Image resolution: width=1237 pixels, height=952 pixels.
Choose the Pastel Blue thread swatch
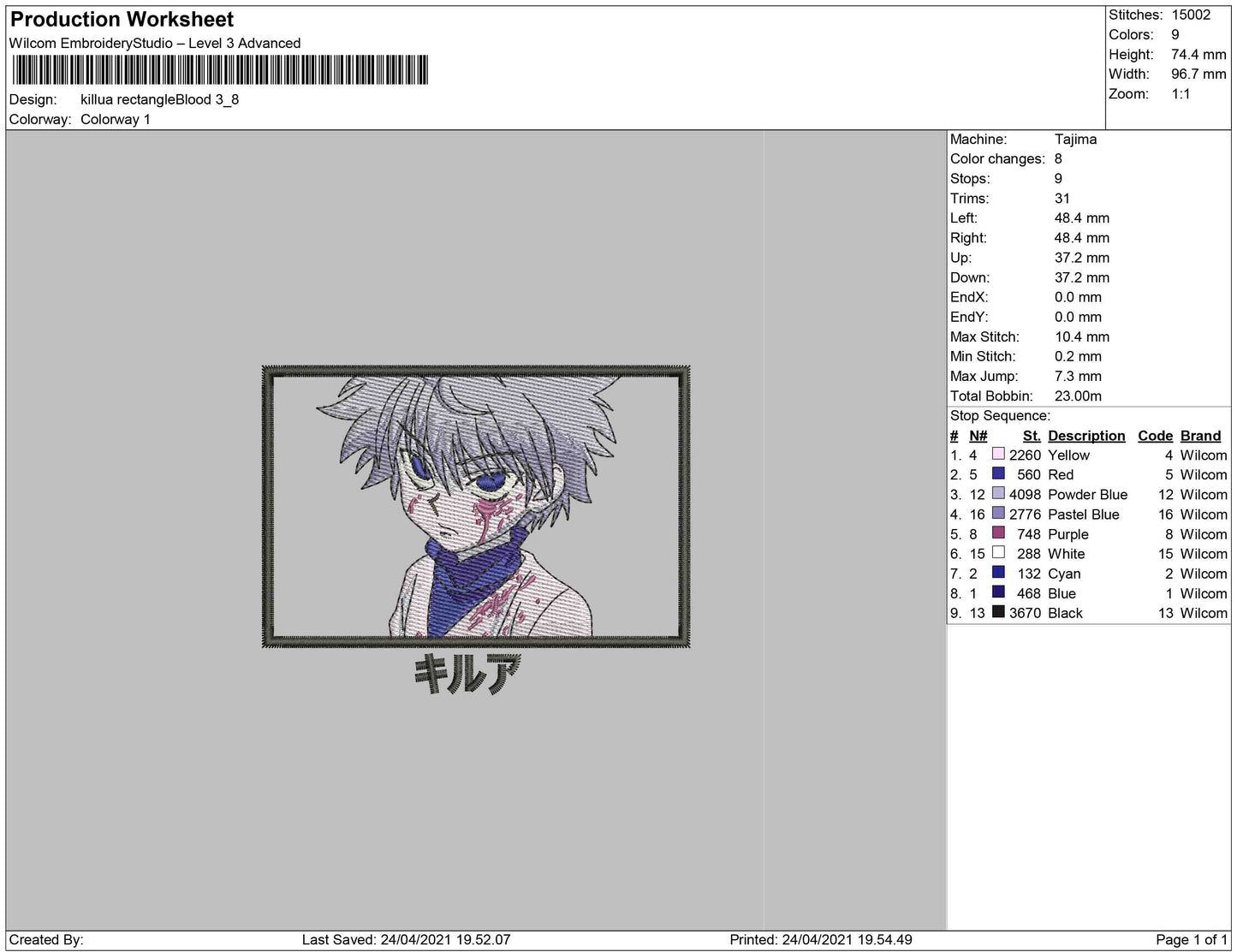click(x=998, y=514)
